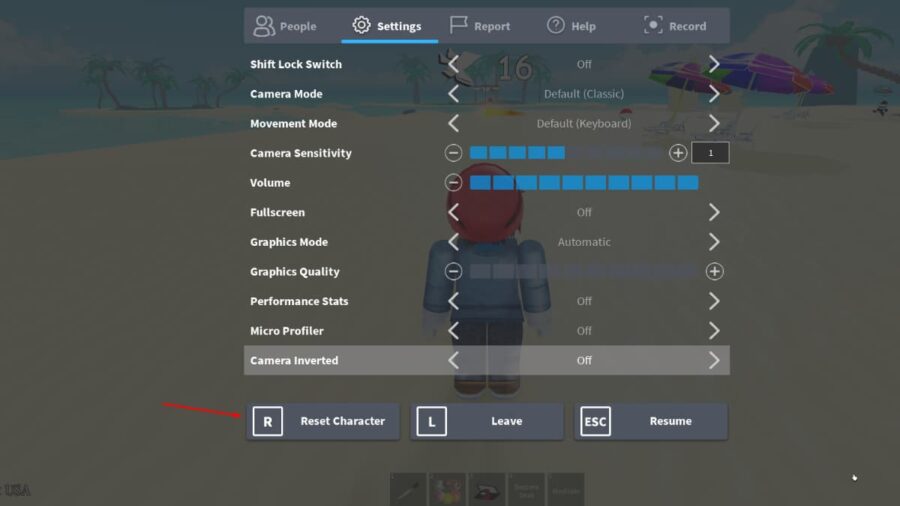Screen dimensions: 900x506
Task: Click the Default (Keyboard) value text
Action: coord(584,123)
